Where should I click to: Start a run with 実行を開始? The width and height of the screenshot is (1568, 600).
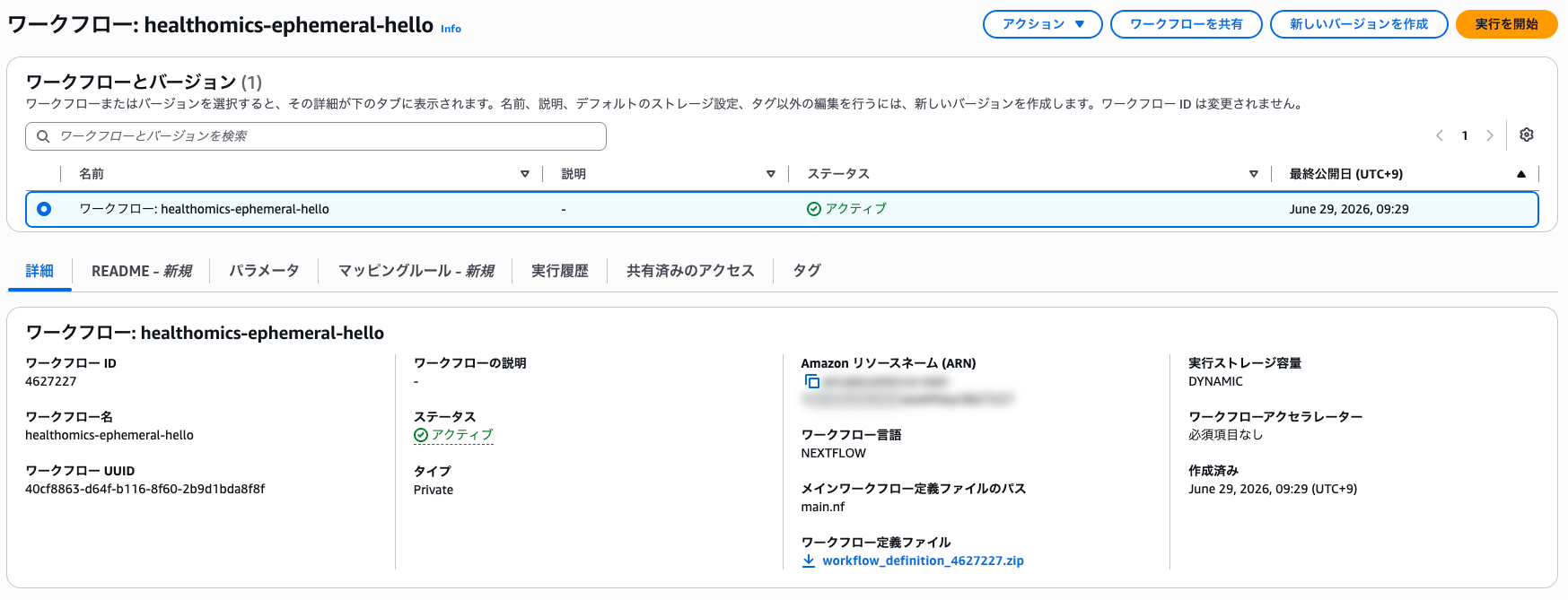tap(1506, 24)
